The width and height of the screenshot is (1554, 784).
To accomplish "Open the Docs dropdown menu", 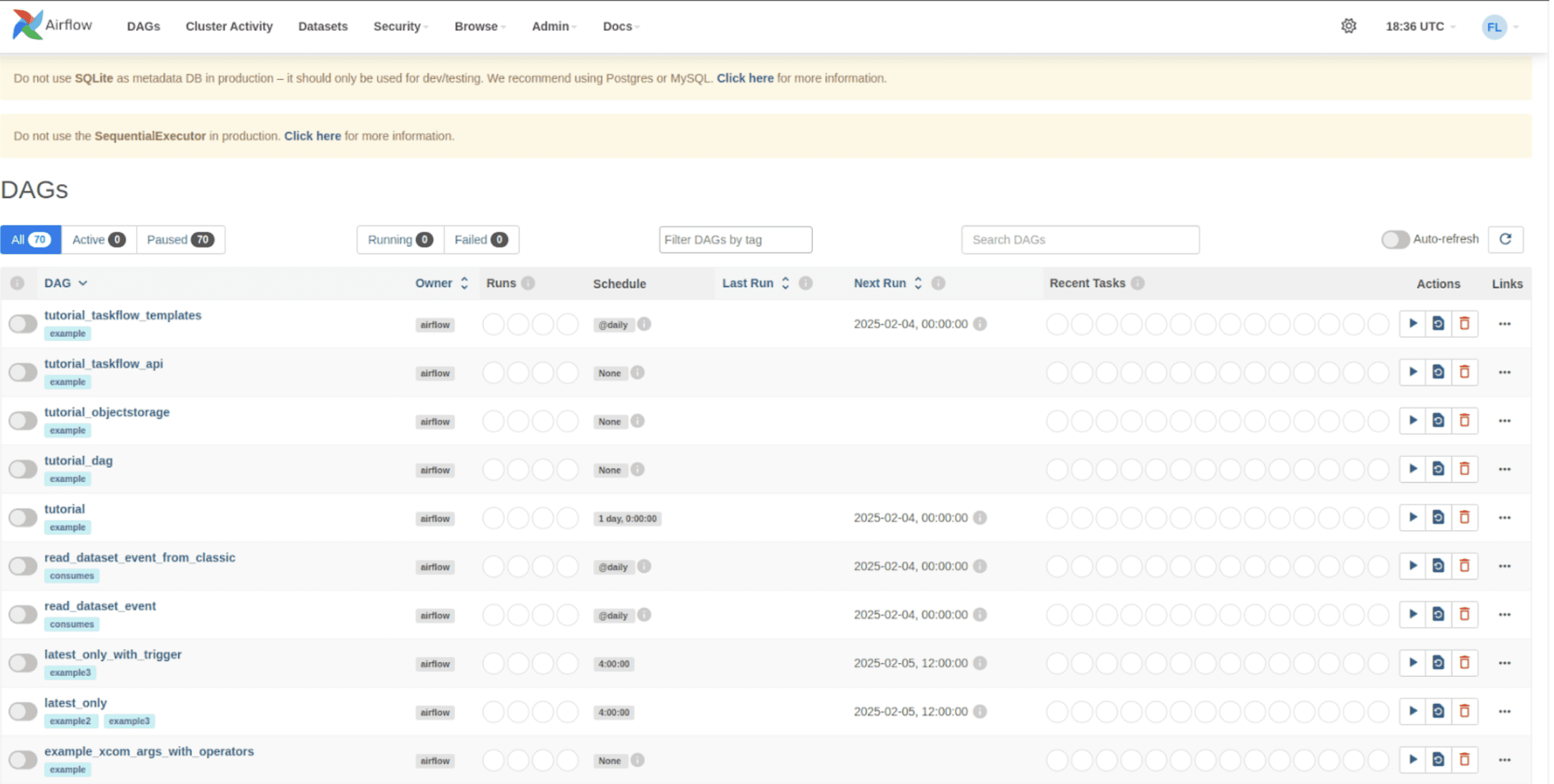I will 621,26.
